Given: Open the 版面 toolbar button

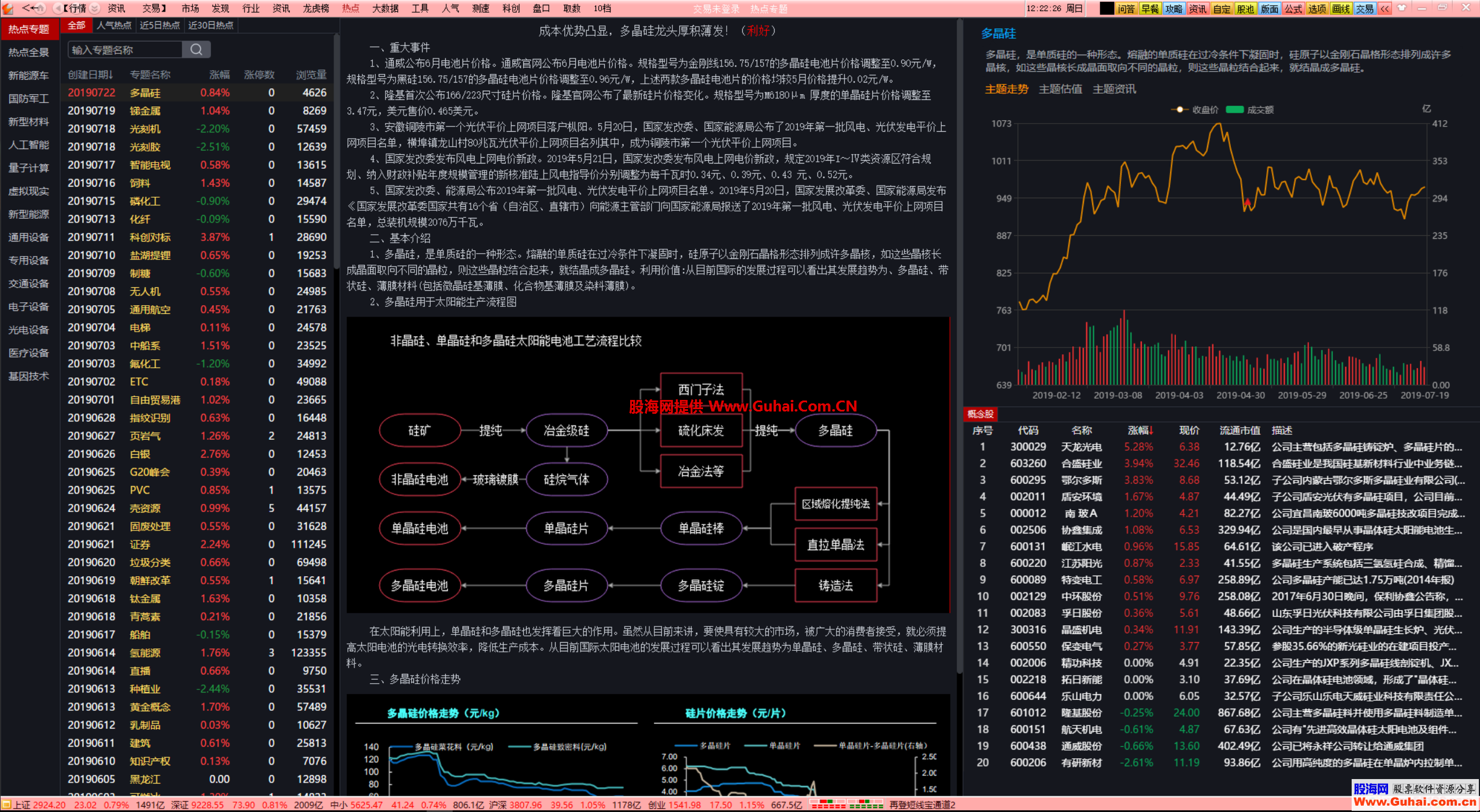Looking at the screenshot, I should coord(1270,9).
